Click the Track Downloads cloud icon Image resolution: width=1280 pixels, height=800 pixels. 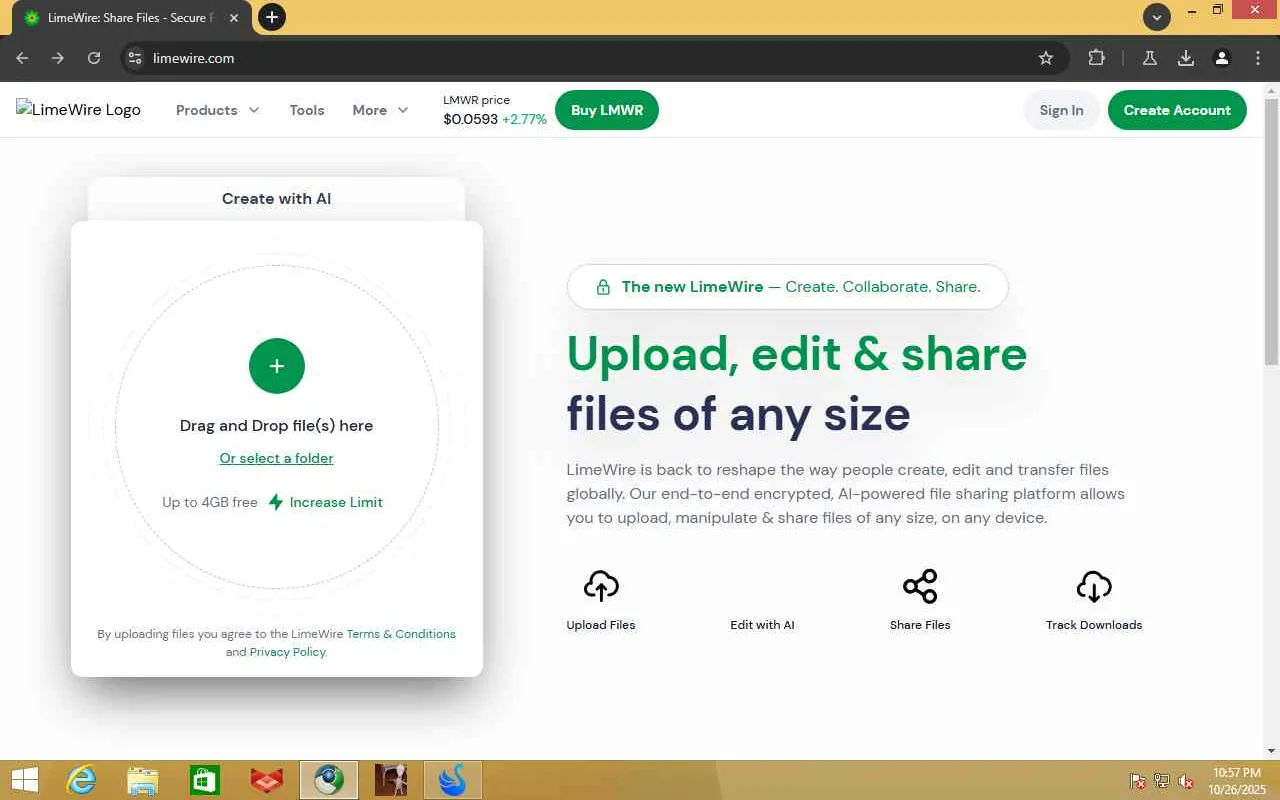[x=1094, y=586]
